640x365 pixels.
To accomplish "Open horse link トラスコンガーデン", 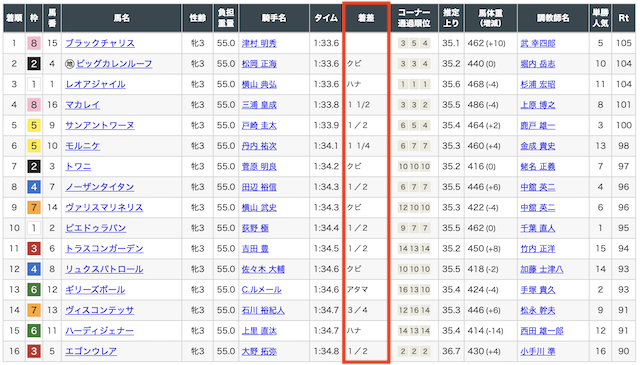I will pyautogui.click(x=104, y=249).
